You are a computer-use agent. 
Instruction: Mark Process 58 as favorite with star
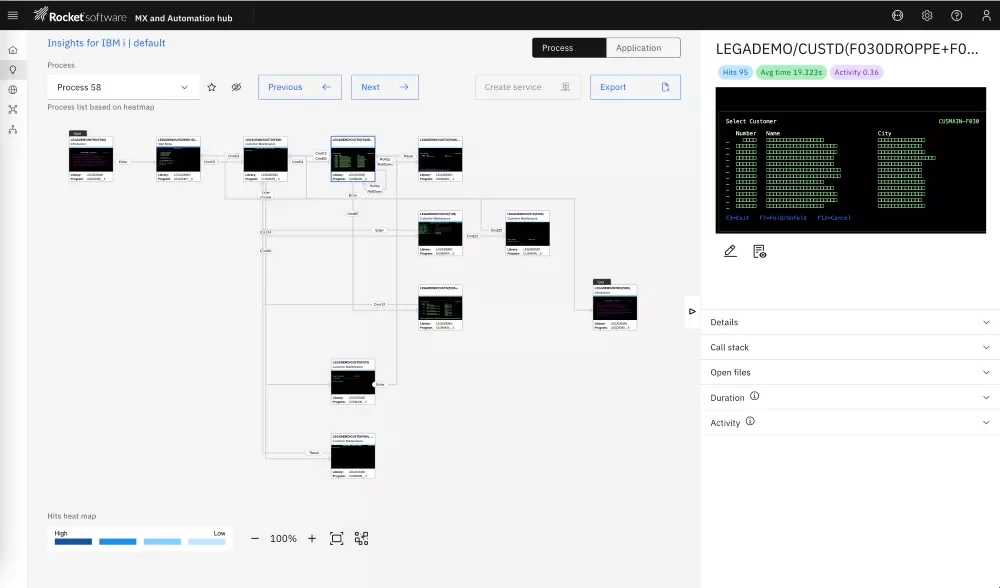pyautogui.click(x=212, y=87)
